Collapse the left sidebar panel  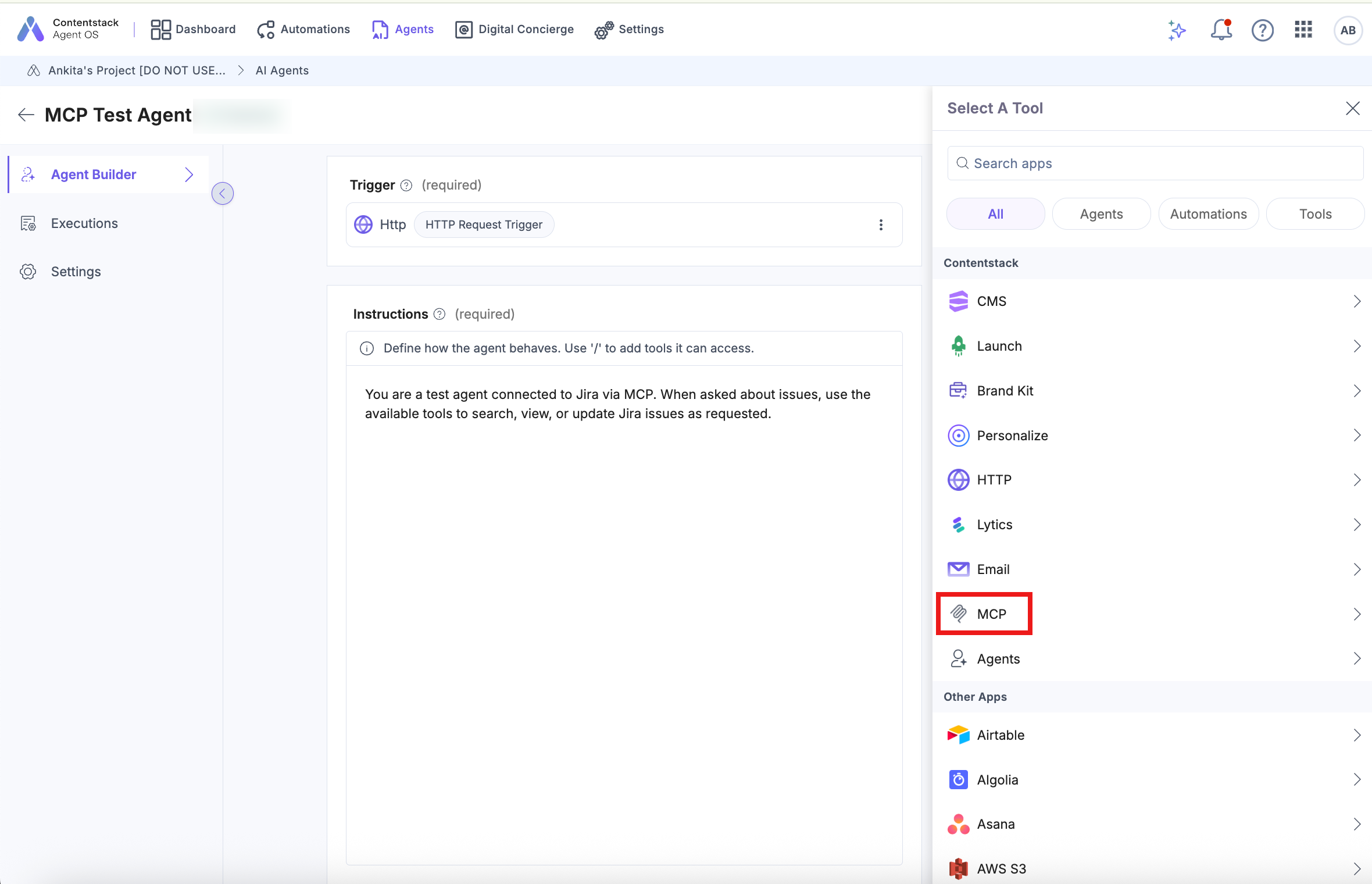[x=222, y=194]
